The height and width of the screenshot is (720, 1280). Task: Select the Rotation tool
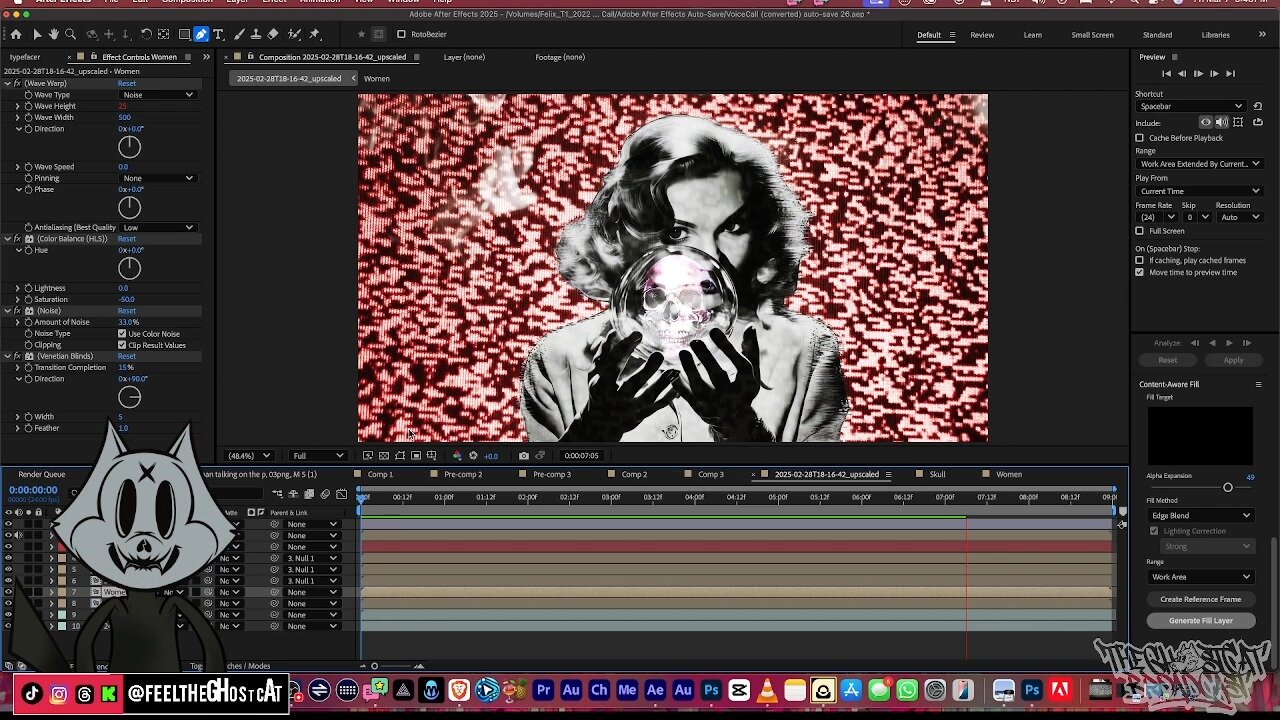tap(145, 34)
